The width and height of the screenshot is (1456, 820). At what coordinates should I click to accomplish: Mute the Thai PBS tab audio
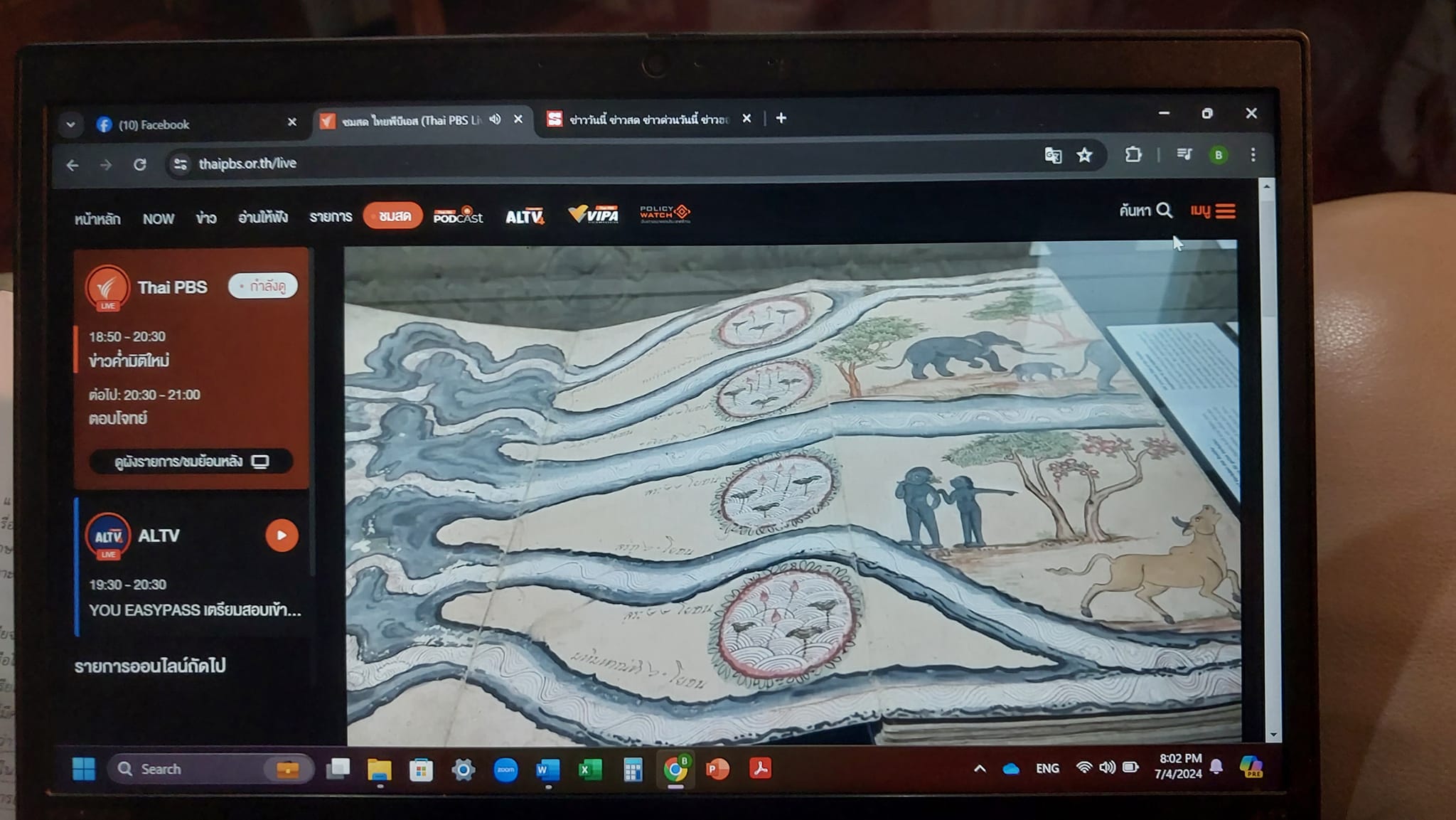(x=495, y=119)
